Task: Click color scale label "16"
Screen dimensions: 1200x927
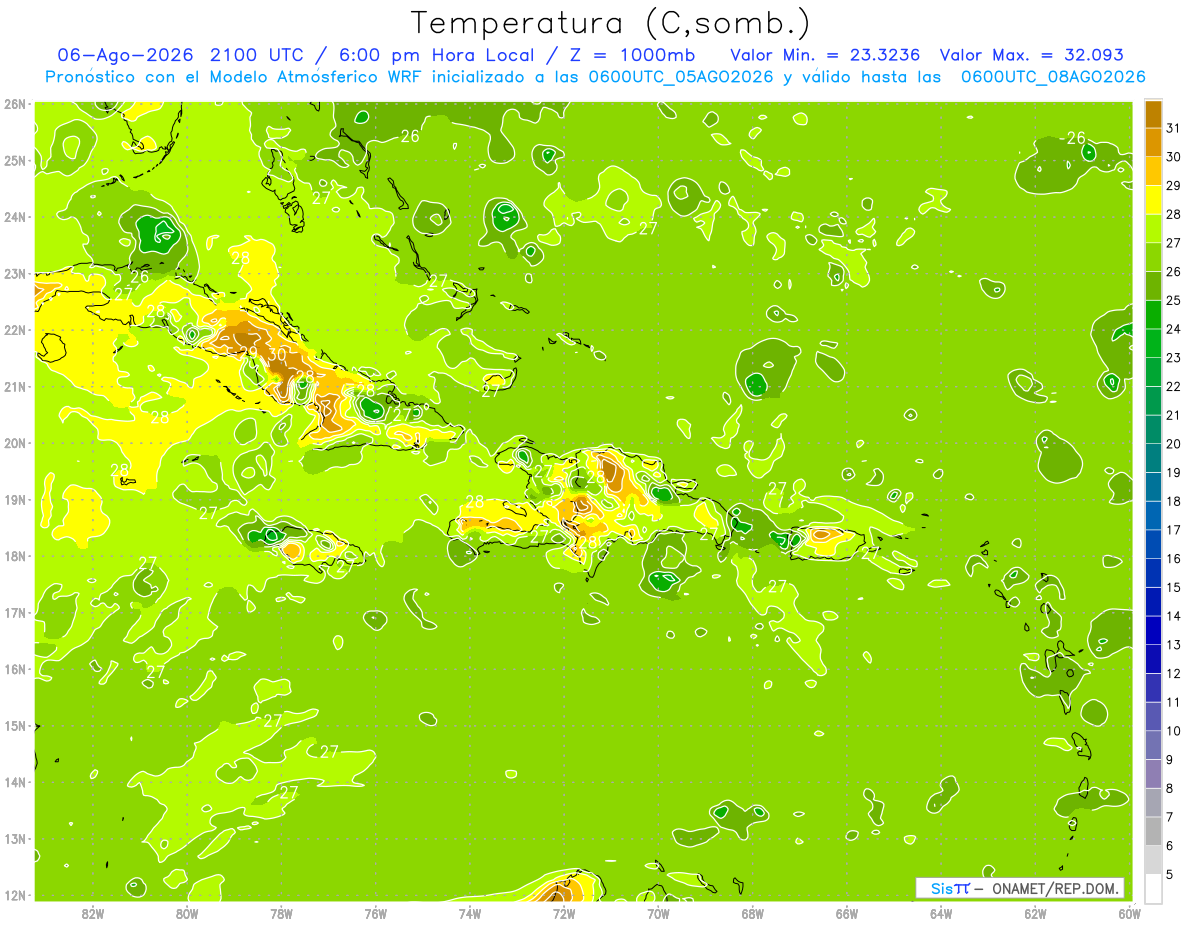Action: tap(1174, 559)
